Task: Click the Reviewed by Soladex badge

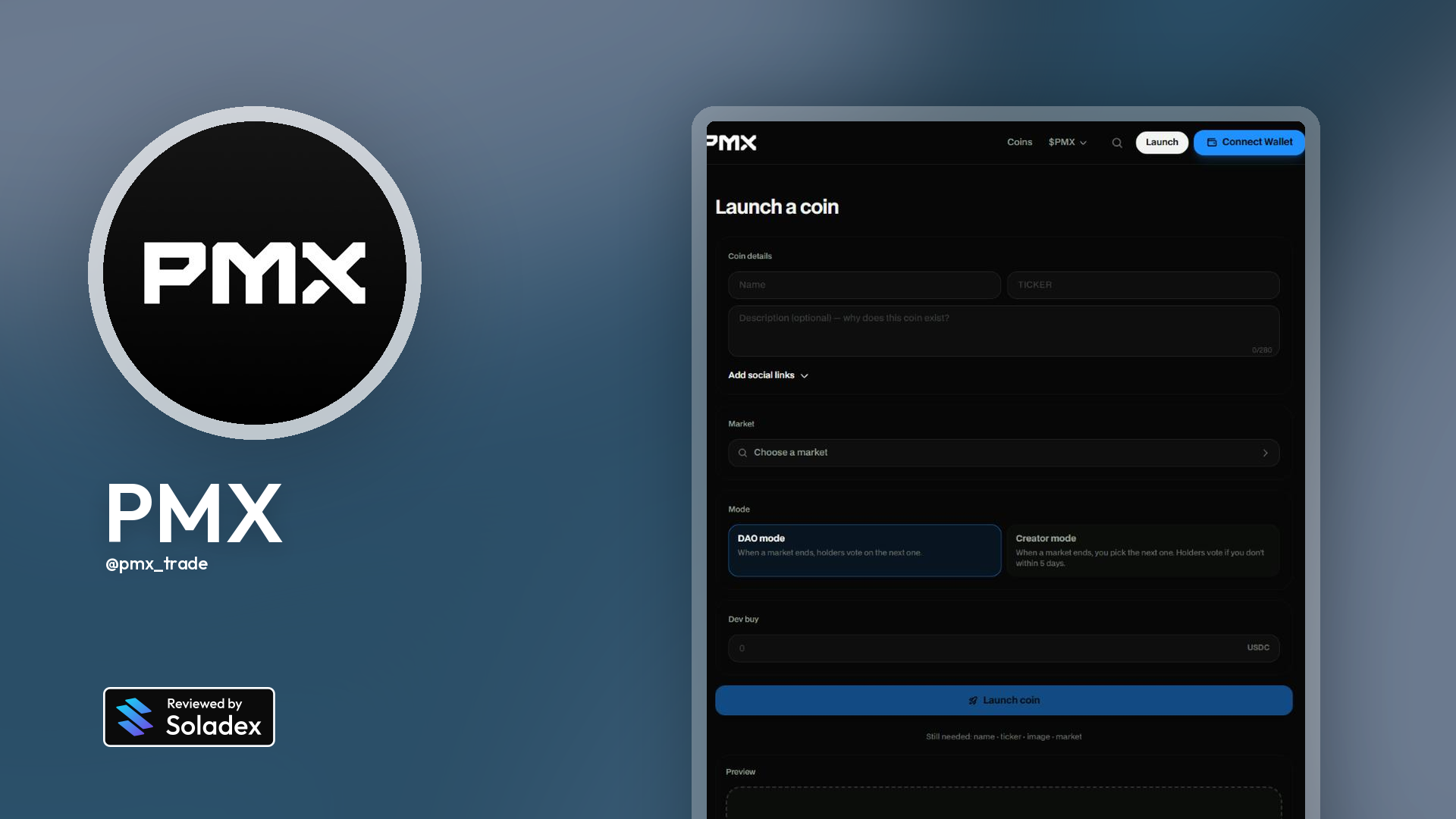Action: point(189,717)
